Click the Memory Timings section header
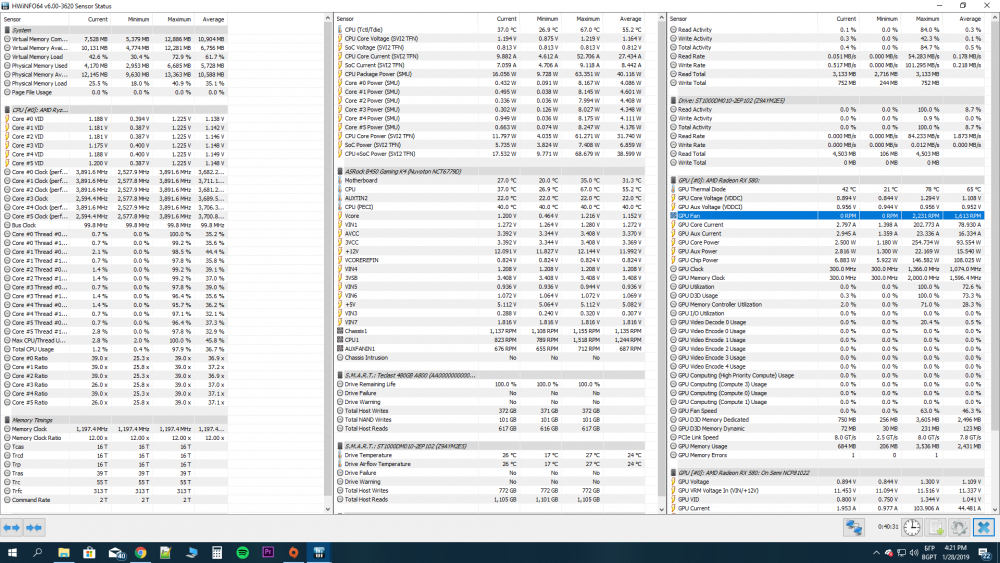This screenshot has width=1000, height=563. coord(115,420)
